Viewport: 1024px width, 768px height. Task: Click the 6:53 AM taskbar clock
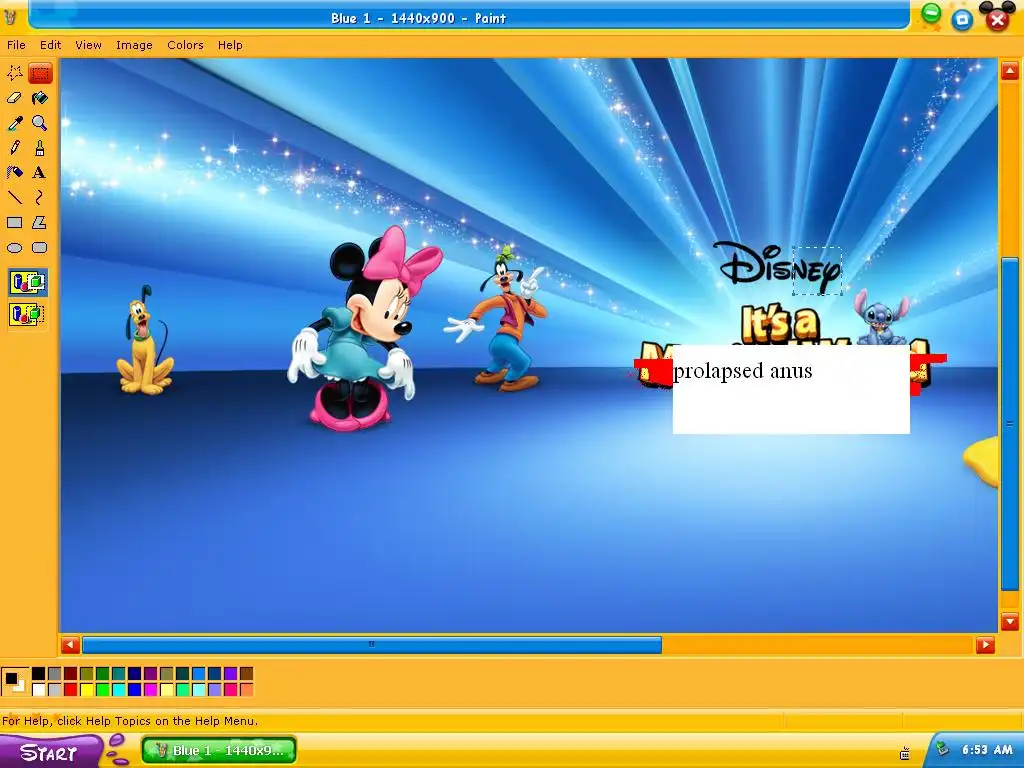[987, 750]
